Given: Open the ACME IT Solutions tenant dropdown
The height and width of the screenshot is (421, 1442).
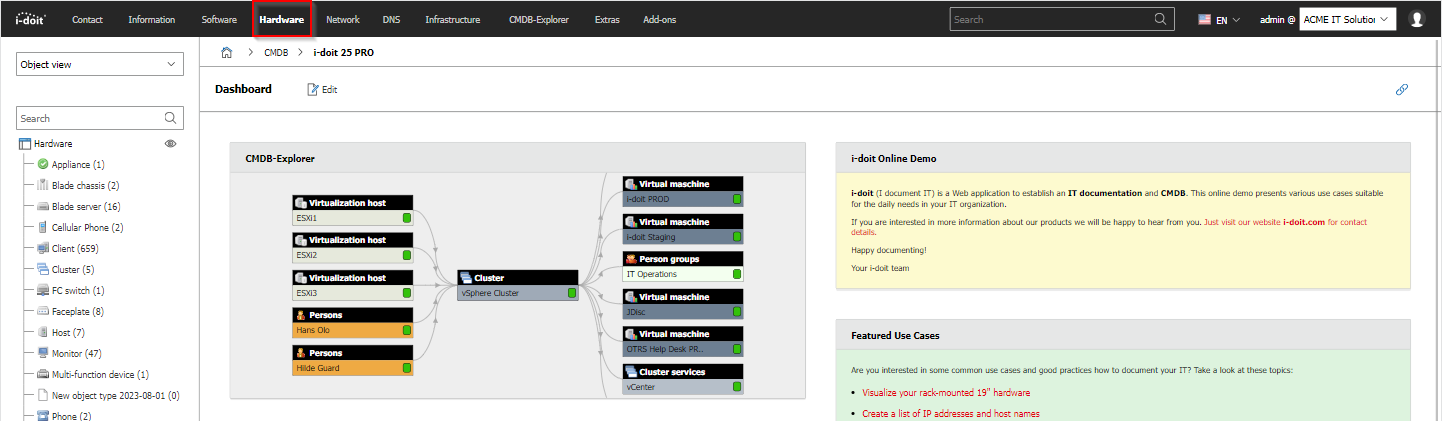Looking at the screenshot, I should pos(1347,19).
